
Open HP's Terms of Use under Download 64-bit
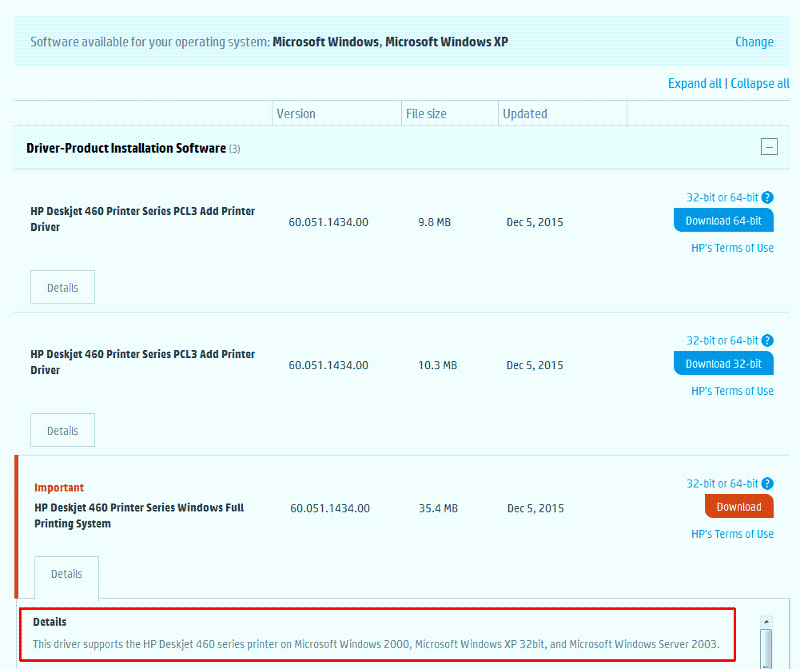pyautogui.click(x=732, y=248)
